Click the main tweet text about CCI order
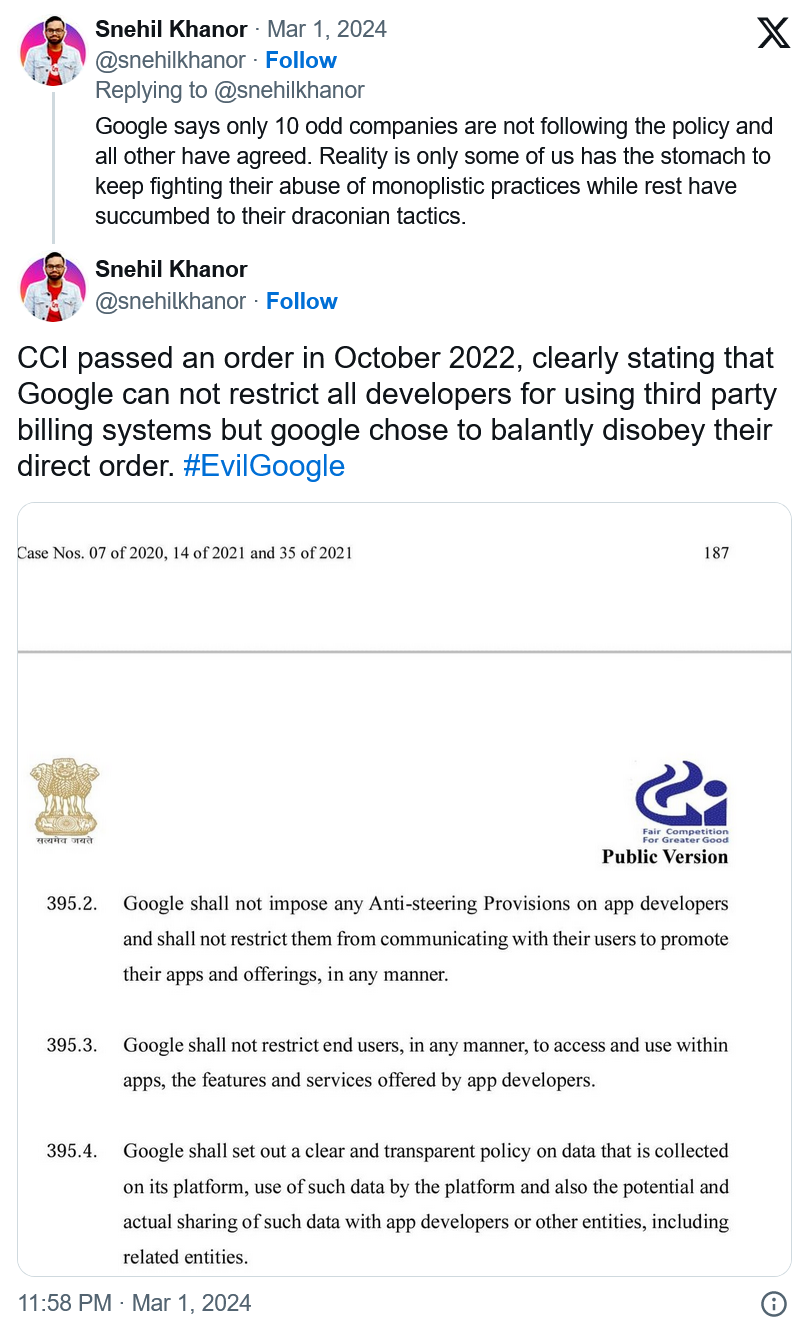804x1333 pixels. click(x=397, y=412)
